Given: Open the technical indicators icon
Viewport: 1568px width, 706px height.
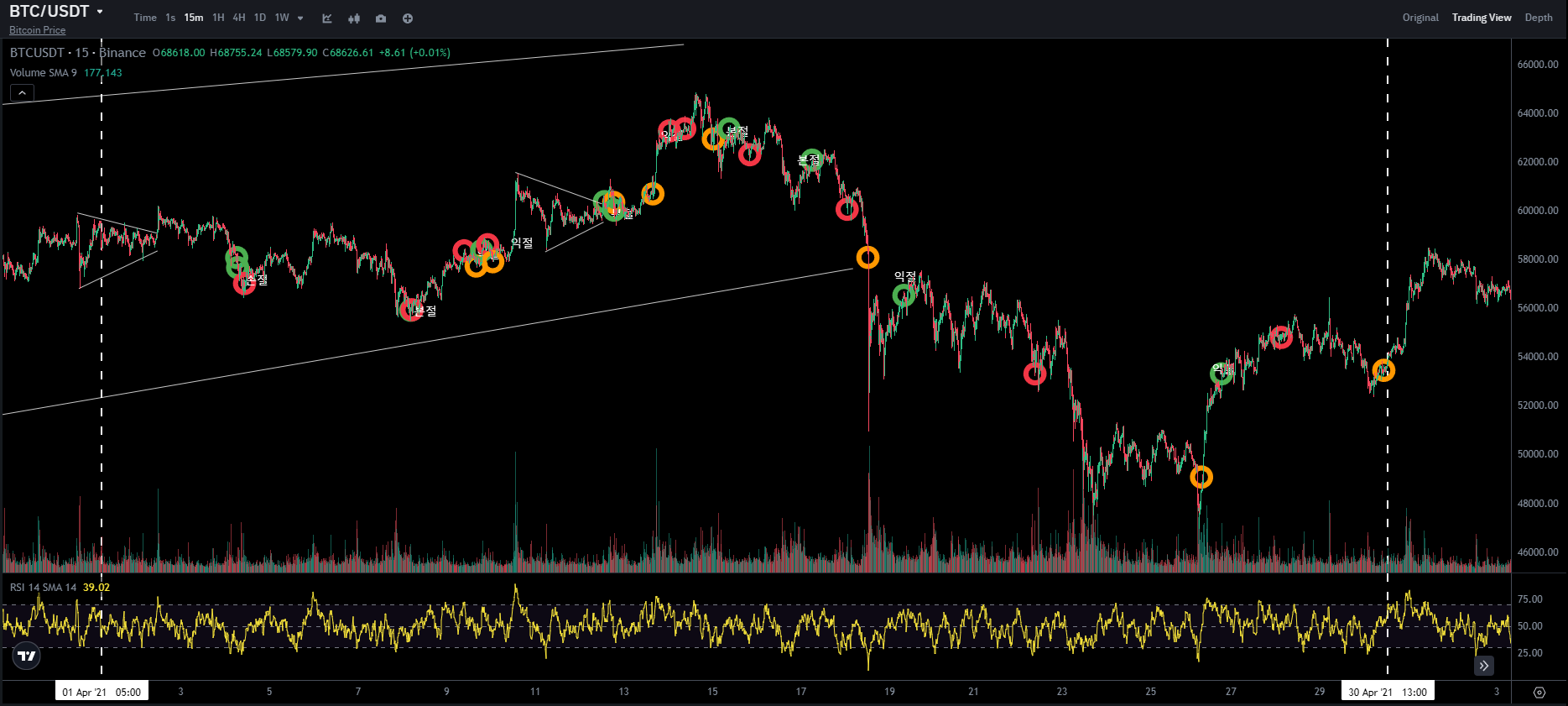Looking at the screenshot, I should point(327,18).
